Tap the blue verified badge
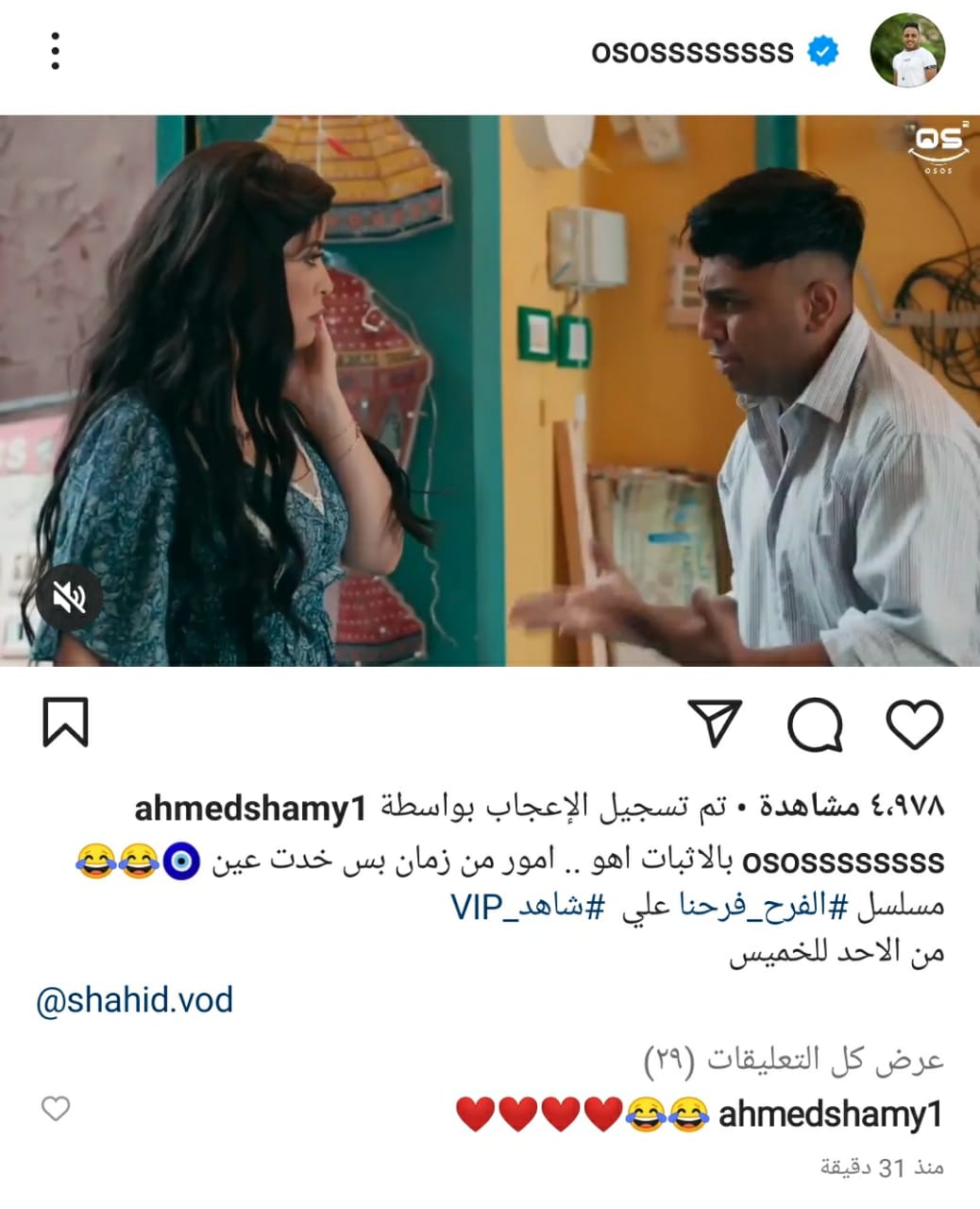The height and width of the screenshot is (1209, 980). click(x=823, y=51)
